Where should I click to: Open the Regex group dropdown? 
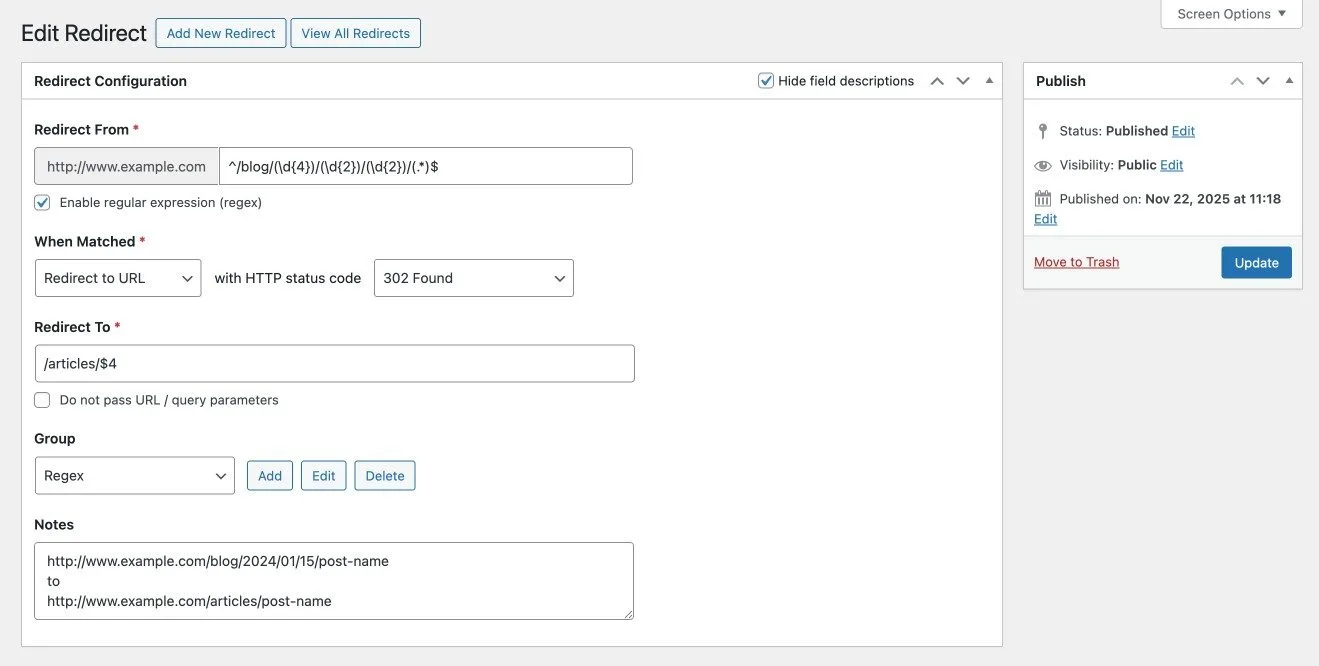pyautogui.click(x=134, y=476)
